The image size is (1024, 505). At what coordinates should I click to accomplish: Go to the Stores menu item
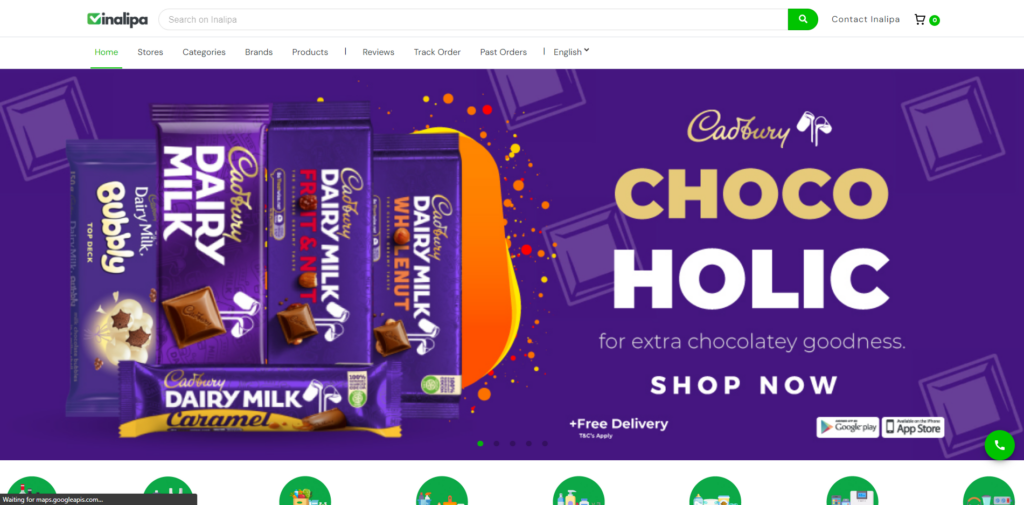(150, 52)
